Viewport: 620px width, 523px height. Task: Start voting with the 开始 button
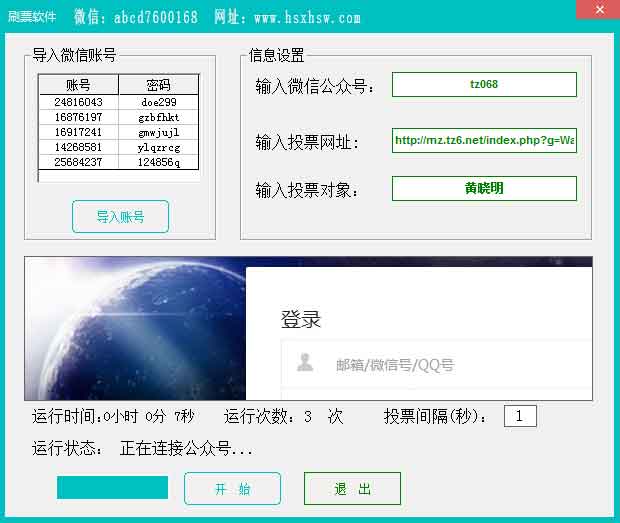(x=232, y=489)
